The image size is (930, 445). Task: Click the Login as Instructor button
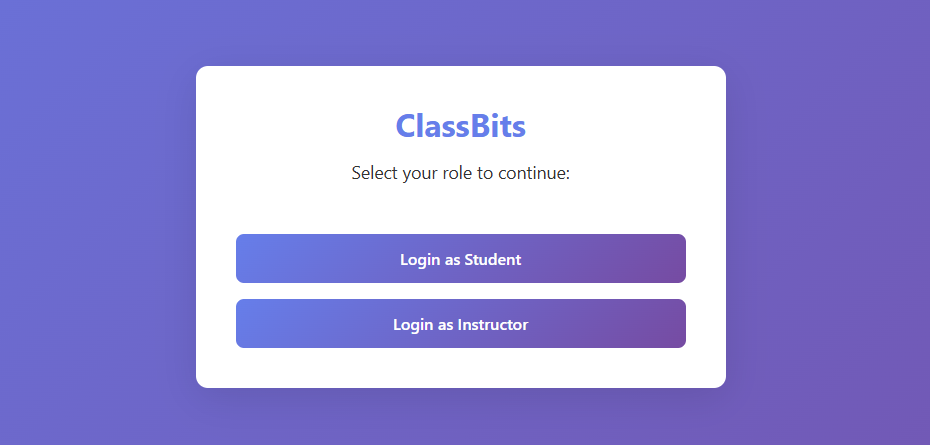point(460,324)
